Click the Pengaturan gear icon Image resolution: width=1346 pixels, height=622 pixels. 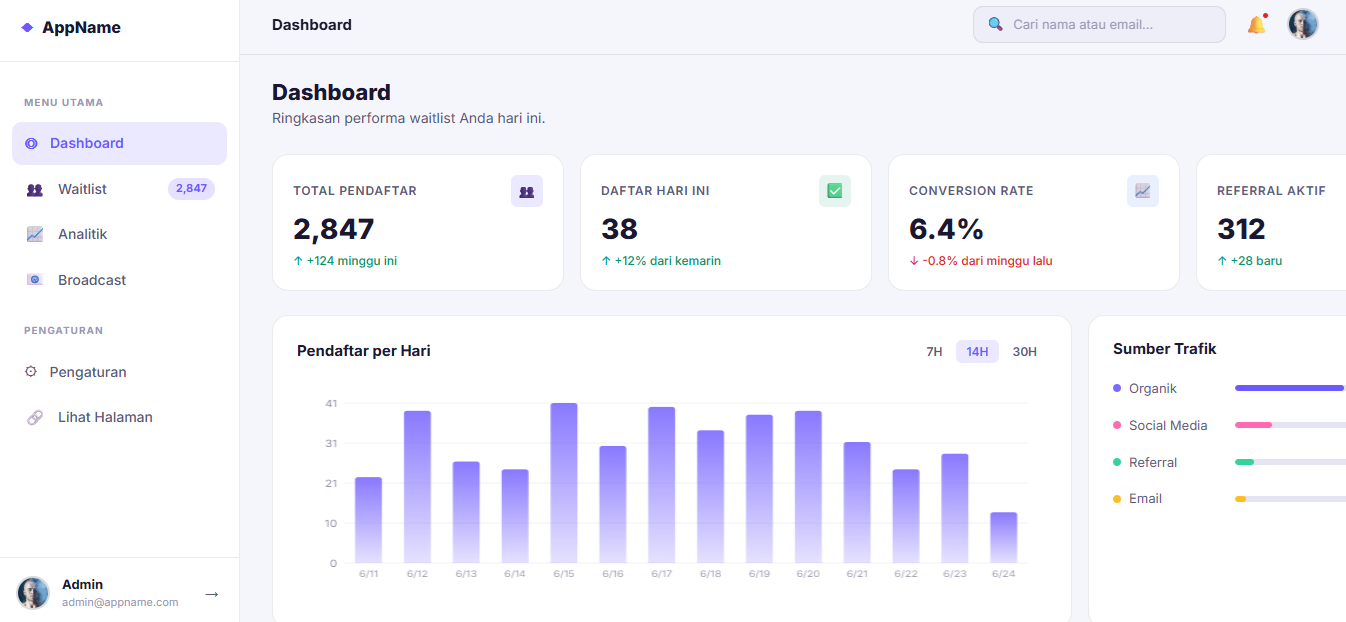tap(31, 372)
